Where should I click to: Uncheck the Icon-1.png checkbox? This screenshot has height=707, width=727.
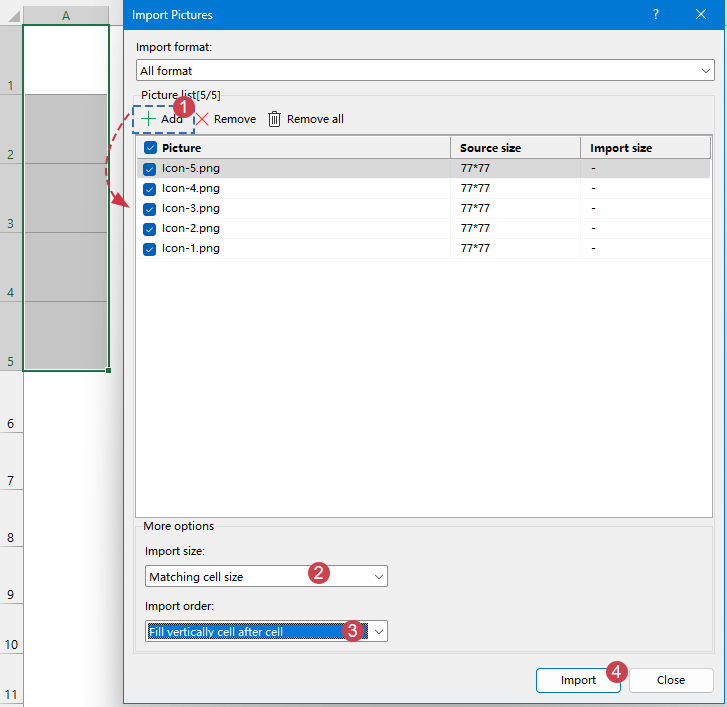pos(150,249)
